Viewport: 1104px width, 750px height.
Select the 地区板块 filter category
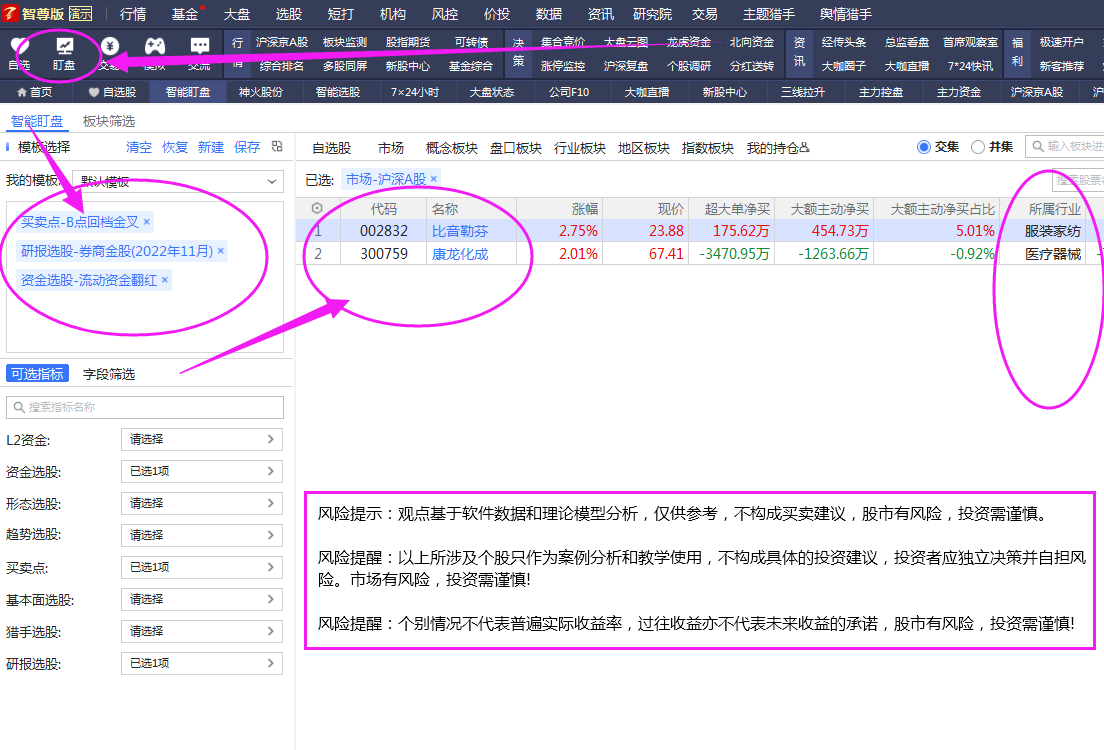pos(644,148)
